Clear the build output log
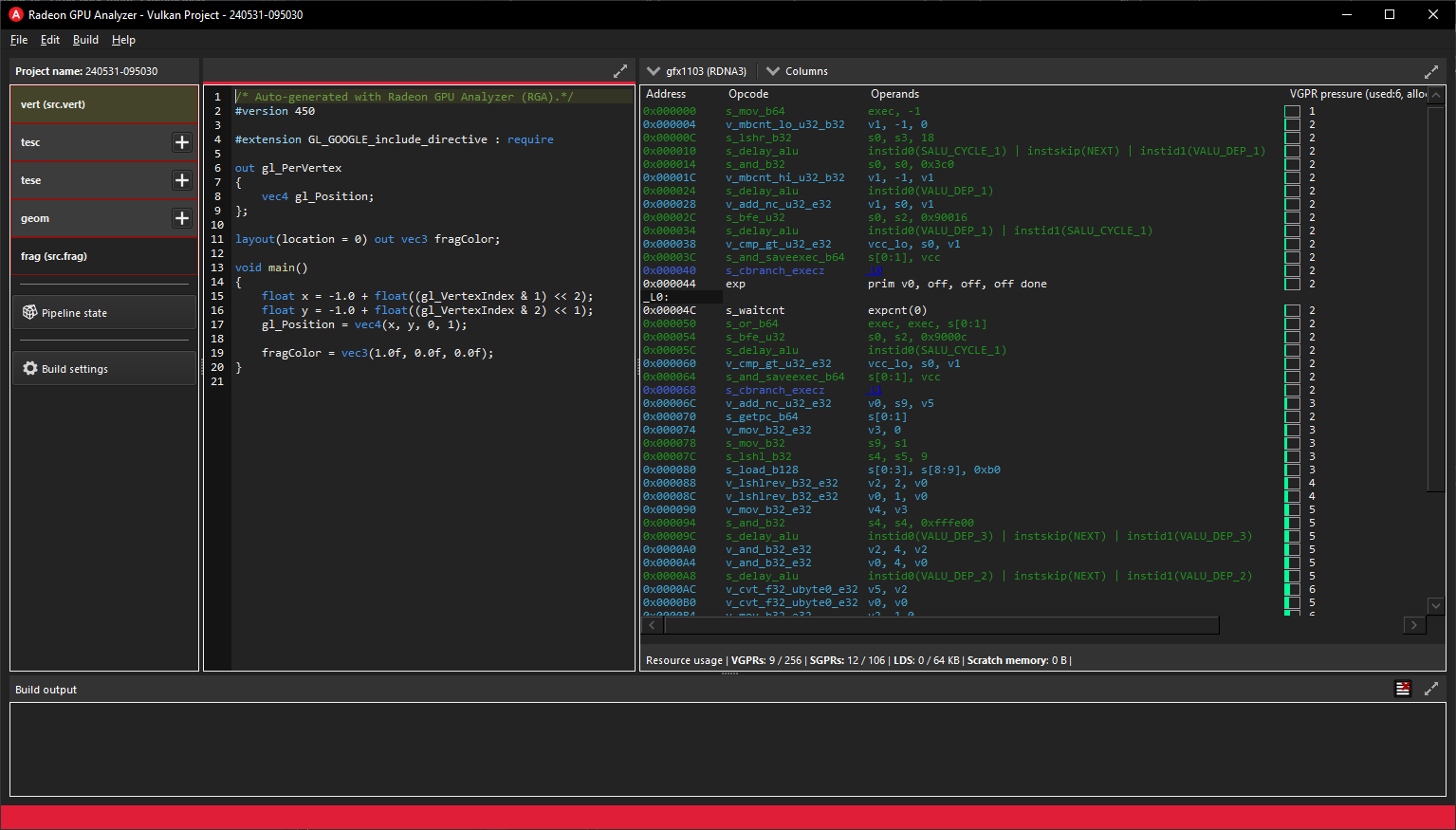Viewport: 1456px width, 830px height. (x=1403, y=689)
